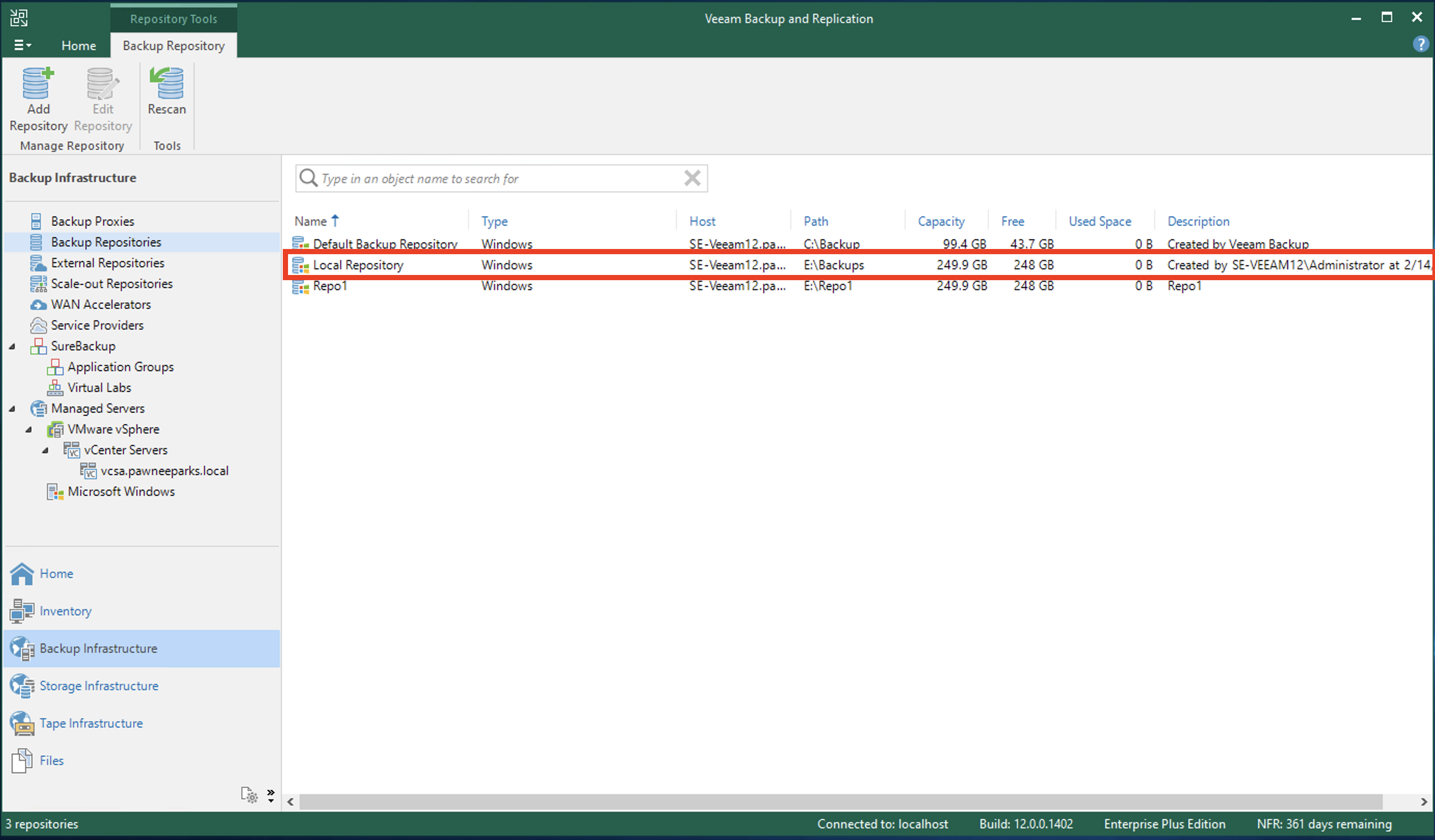Screen dimensions: 1435x840
Task: Sort by the Used Space column header
Action: [1100, 221]
